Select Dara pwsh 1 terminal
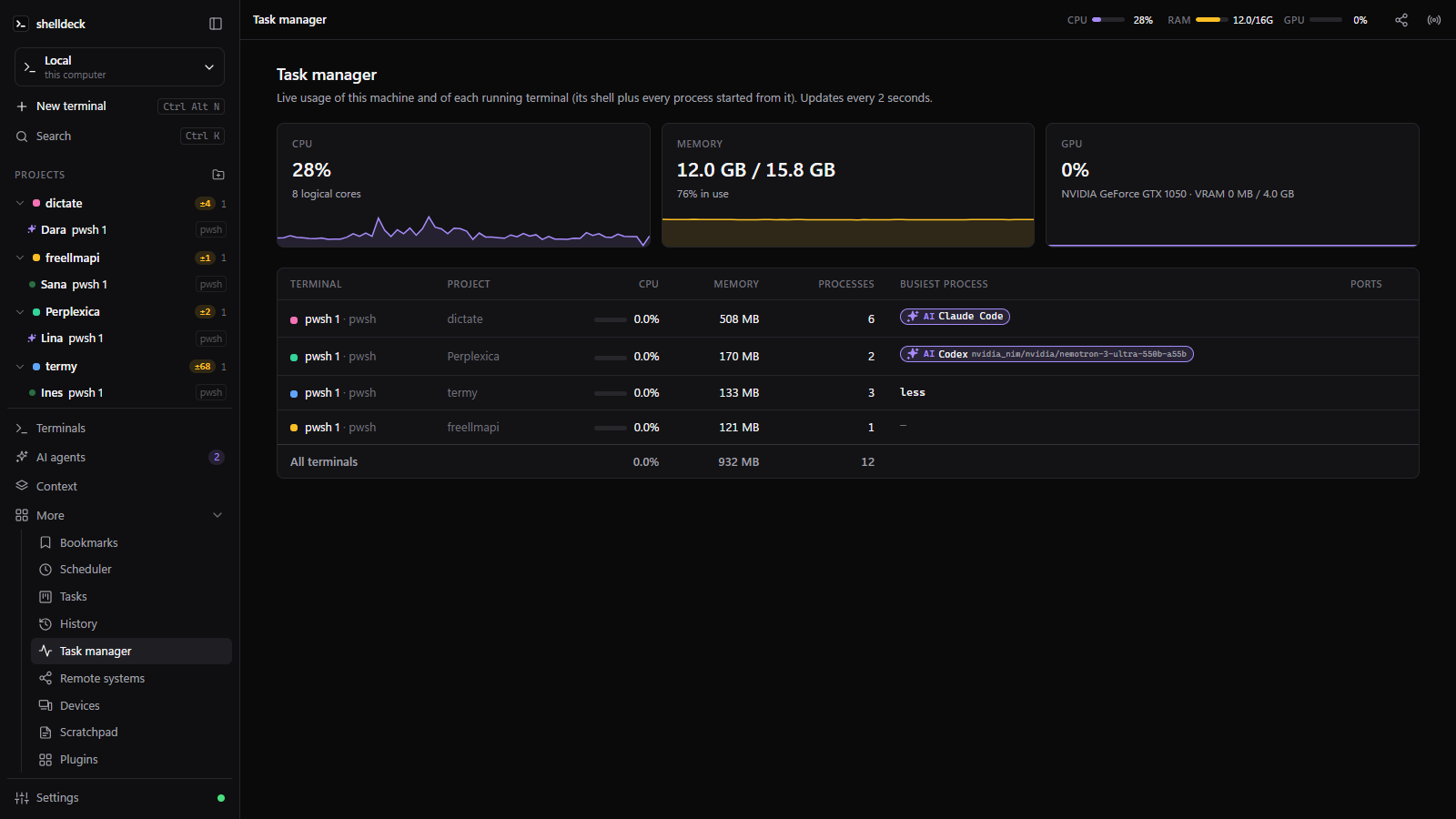 pos(126,230)
